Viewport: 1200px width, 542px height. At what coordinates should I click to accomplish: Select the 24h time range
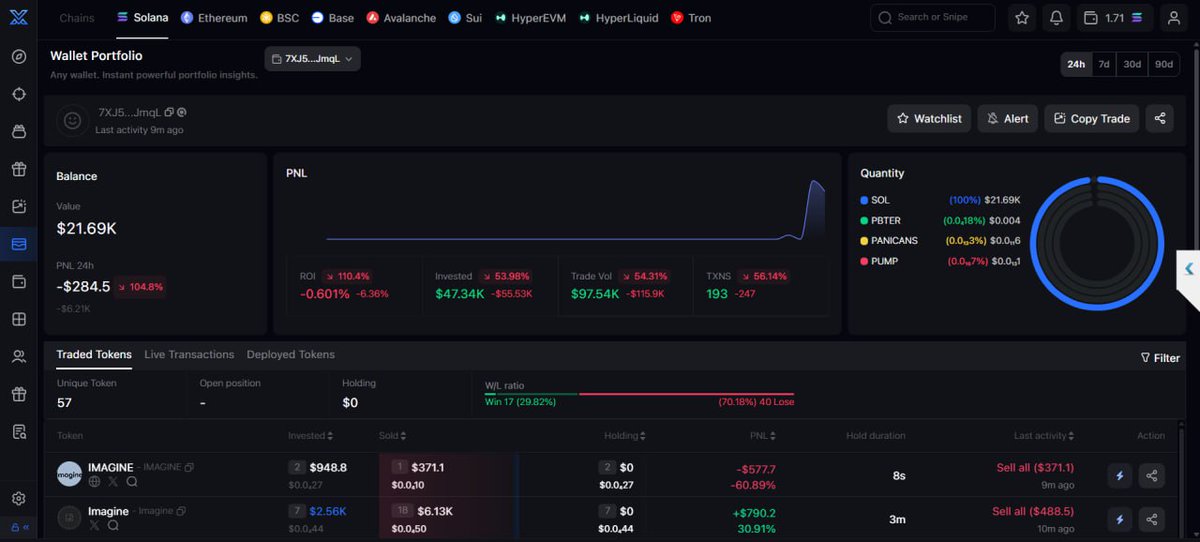(x=1076, y=64)
